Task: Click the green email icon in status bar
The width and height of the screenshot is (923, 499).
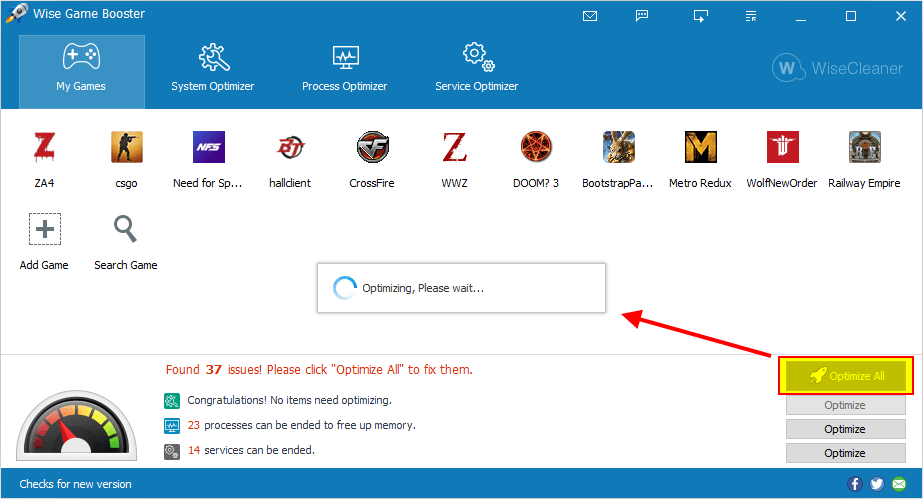Action: 899,484
